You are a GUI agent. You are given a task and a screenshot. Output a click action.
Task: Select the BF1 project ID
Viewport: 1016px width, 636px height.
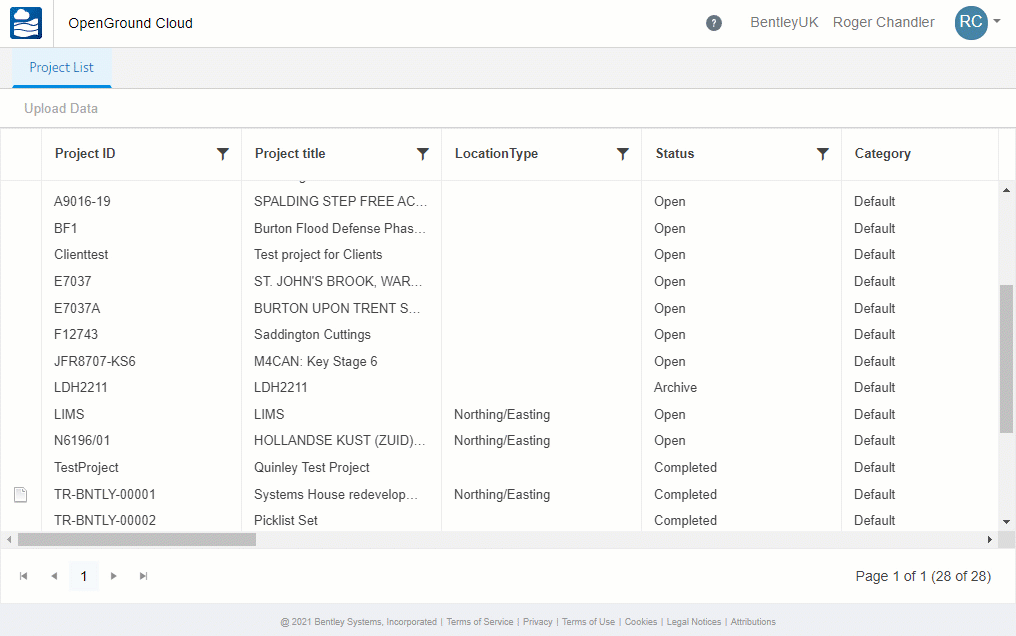click(x=65, y=229)
